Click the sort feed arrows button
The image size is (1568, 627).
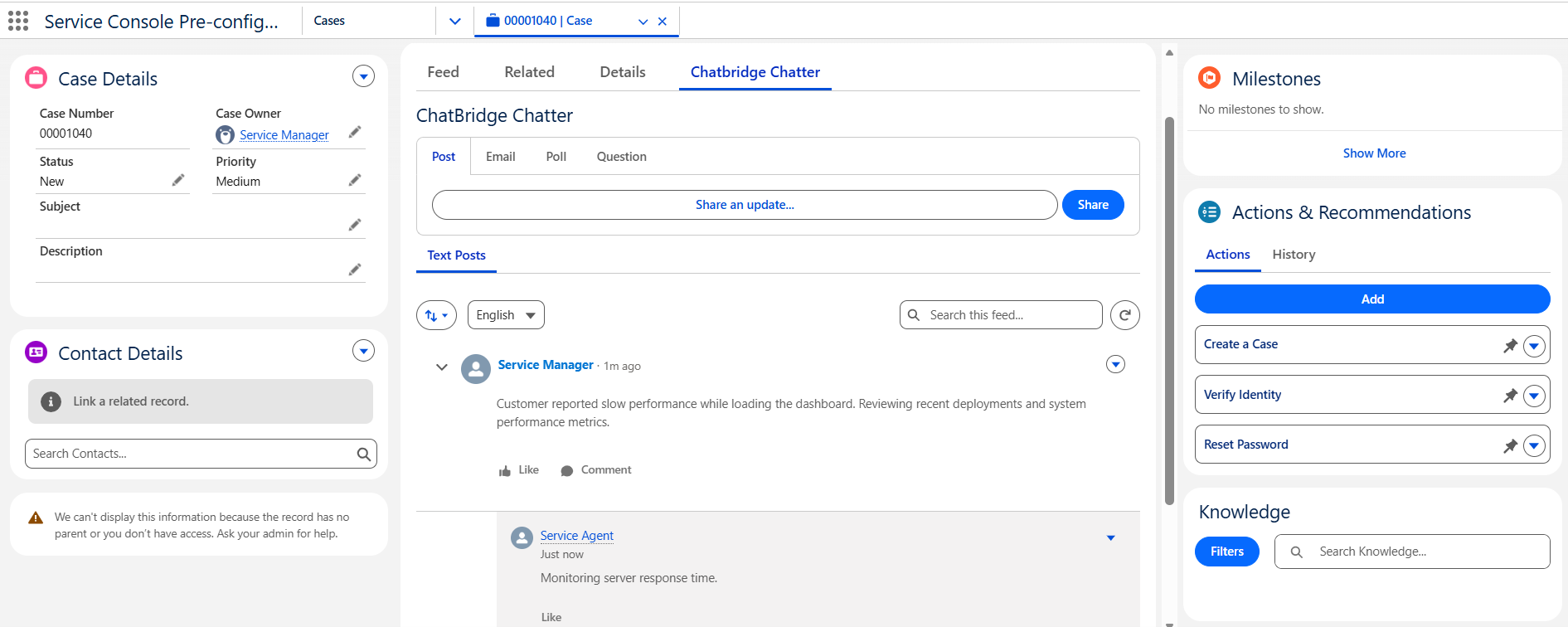(436, 315)
